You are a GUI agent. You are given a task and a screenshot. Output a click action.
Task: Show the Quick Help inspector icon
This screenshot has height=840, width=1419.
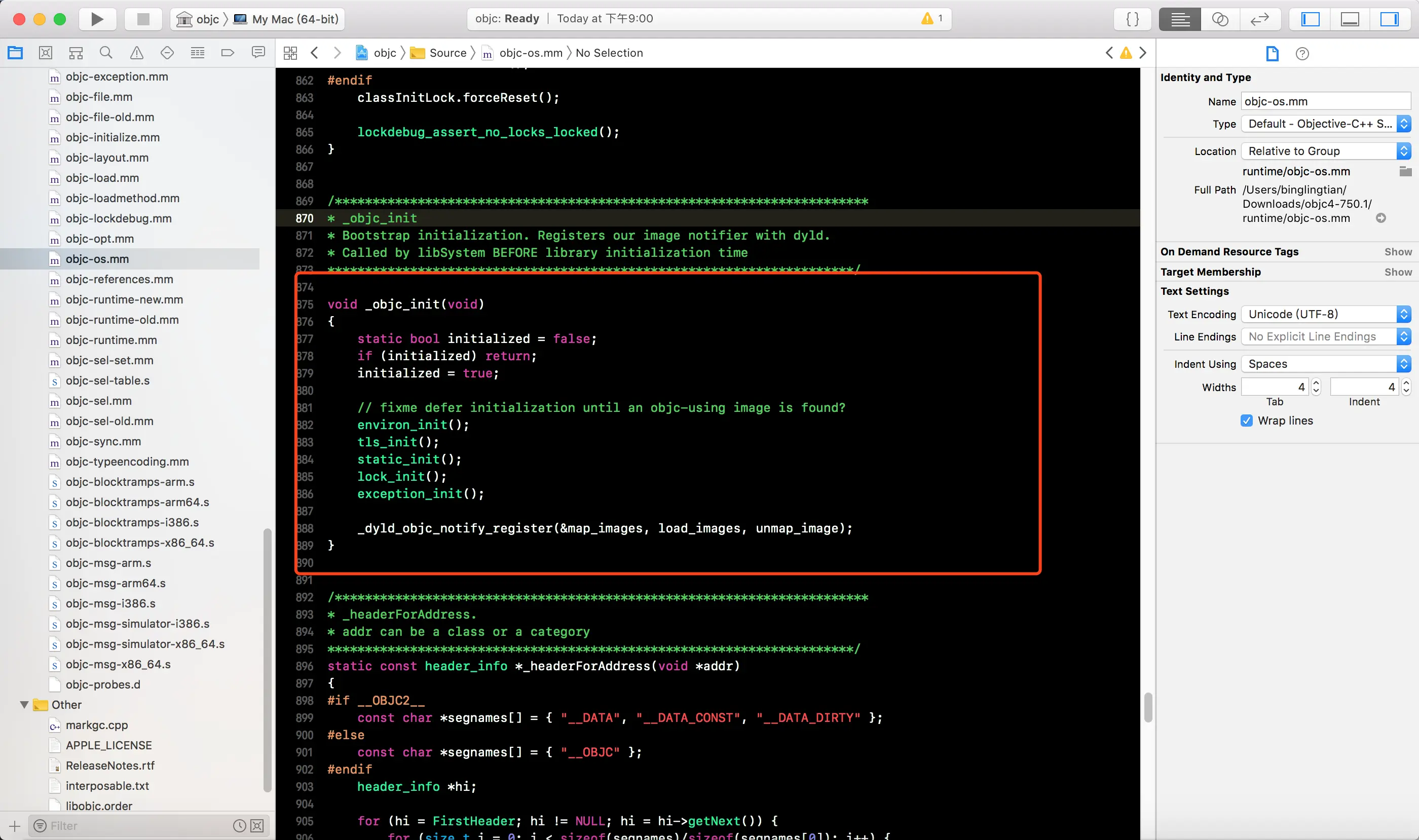[1302, 54]
